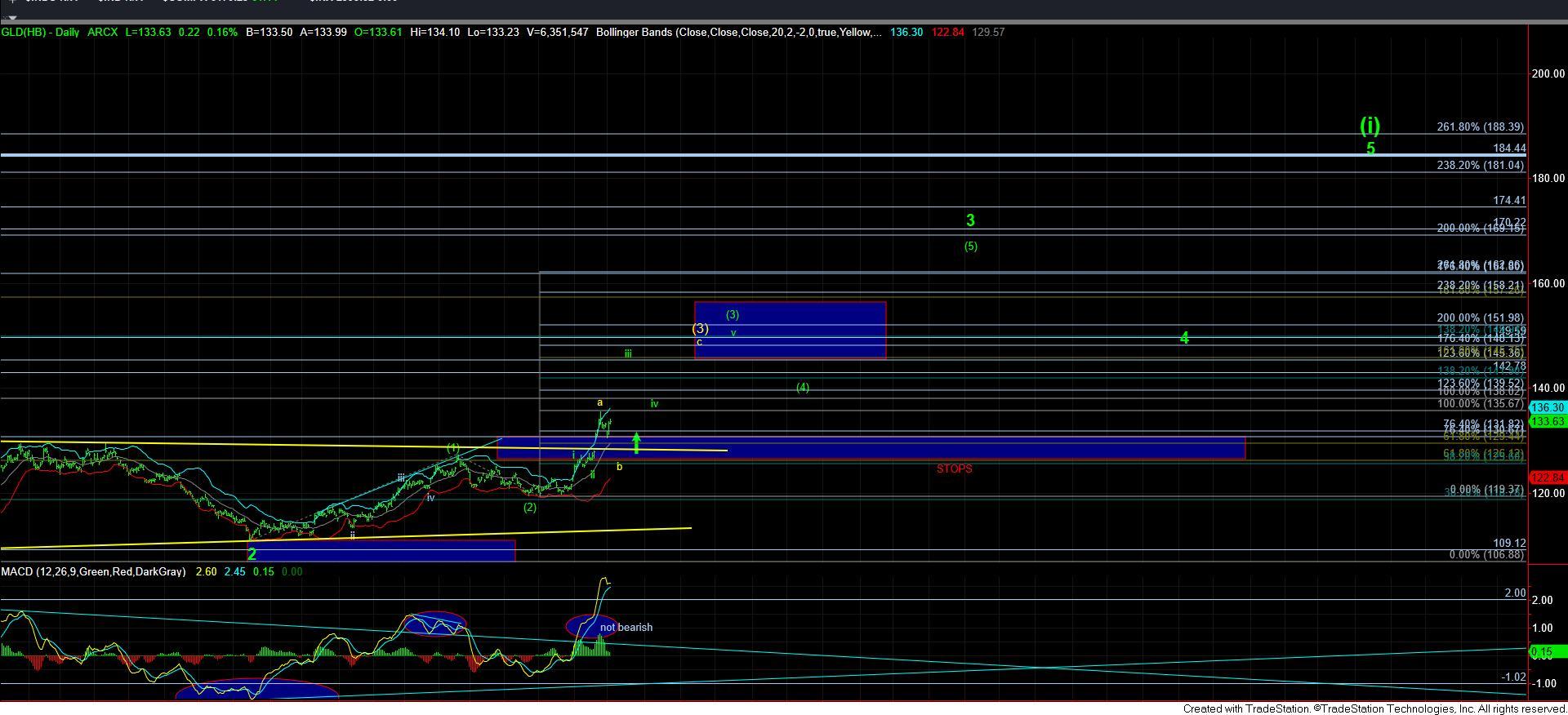1568x715 pixels.
Task: Open the Bollinger Bands indicator label
Action: click(739, 33)
